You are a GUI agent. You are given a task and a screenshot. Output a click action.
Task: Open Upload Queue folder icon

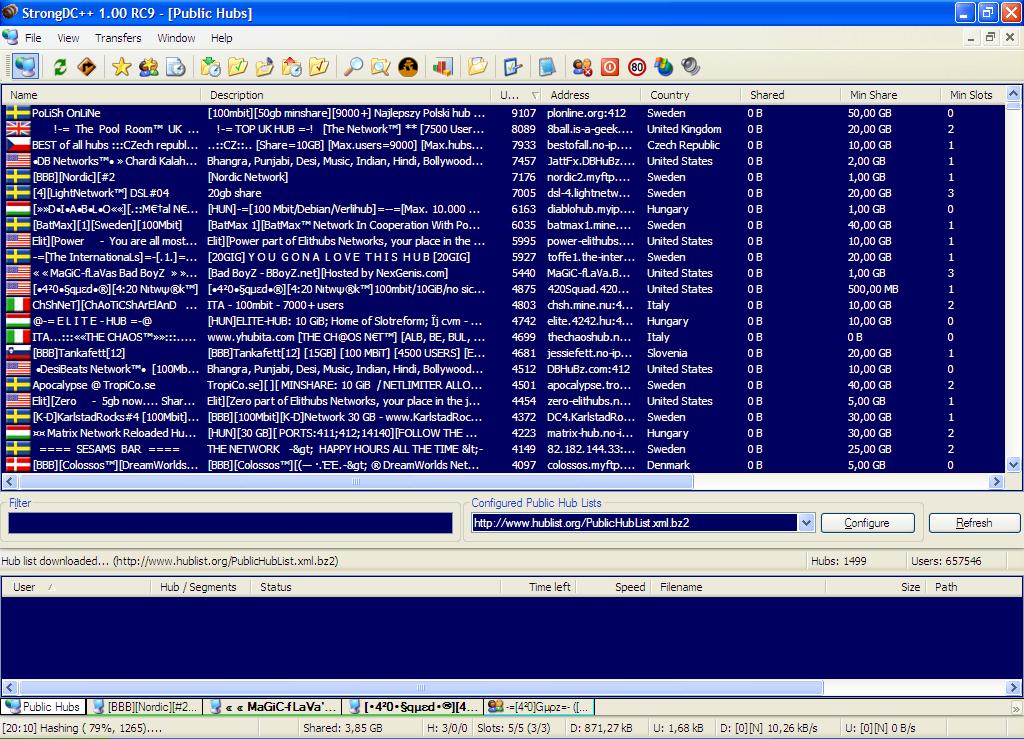pyautogui.click(x=264, y=67)
